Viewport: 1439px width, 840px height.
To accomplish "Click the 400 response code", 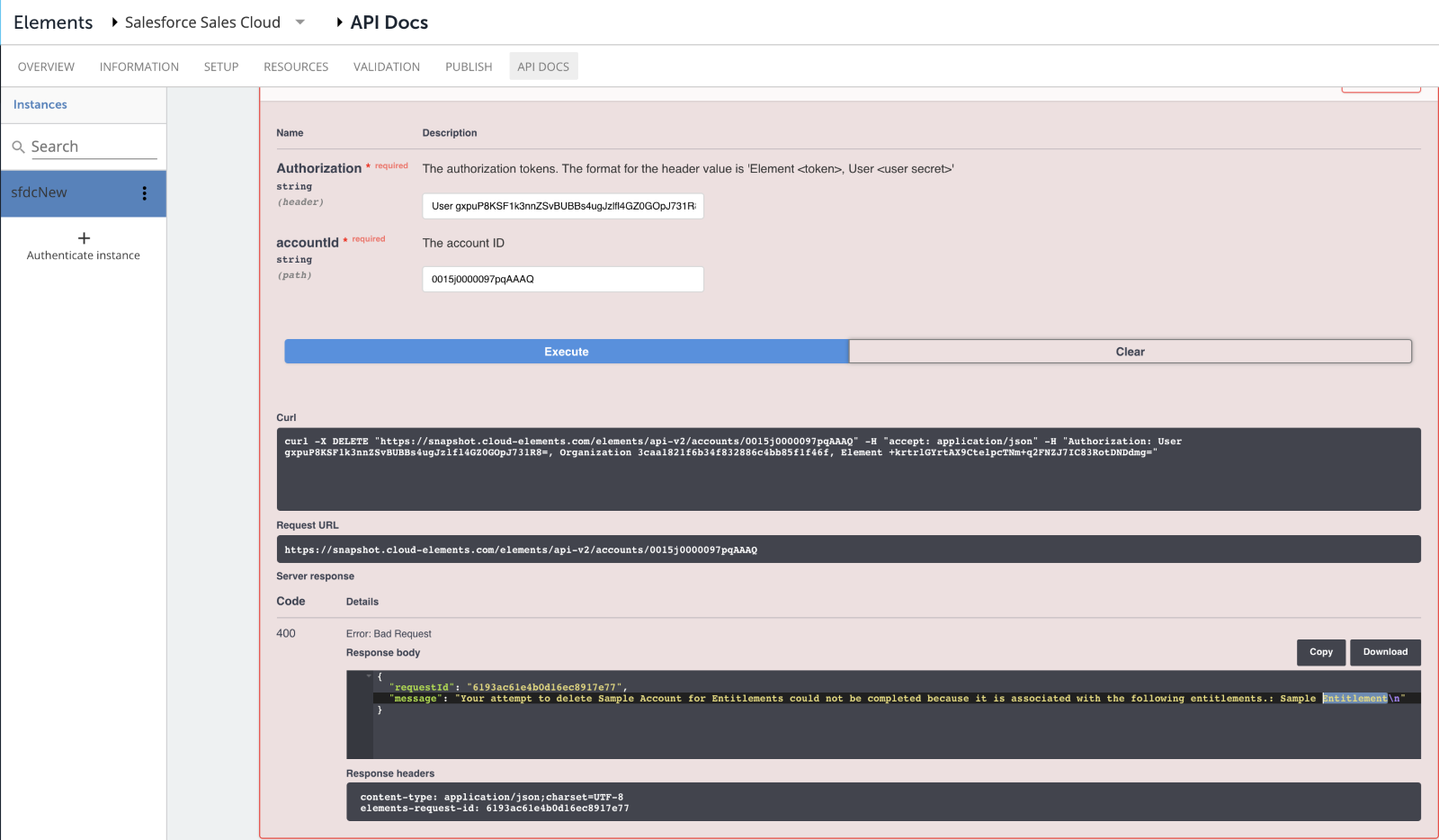I will click(286, 634).
